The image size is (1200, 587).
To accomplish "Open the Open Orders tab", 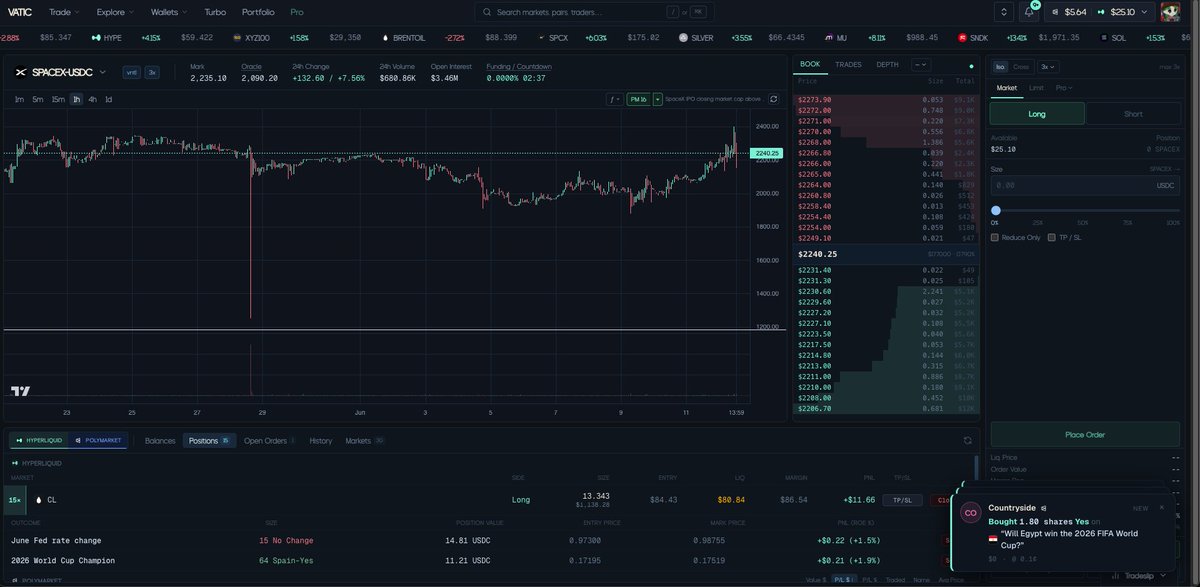I will coord(269,440).
